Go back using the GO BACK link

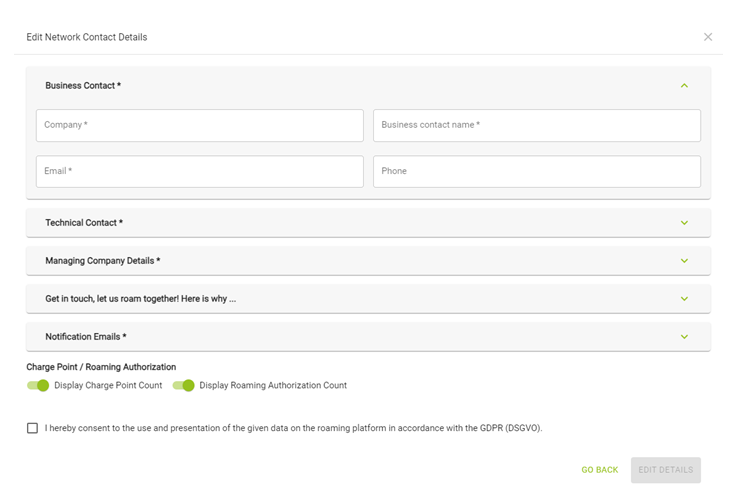tap(599, 470)
